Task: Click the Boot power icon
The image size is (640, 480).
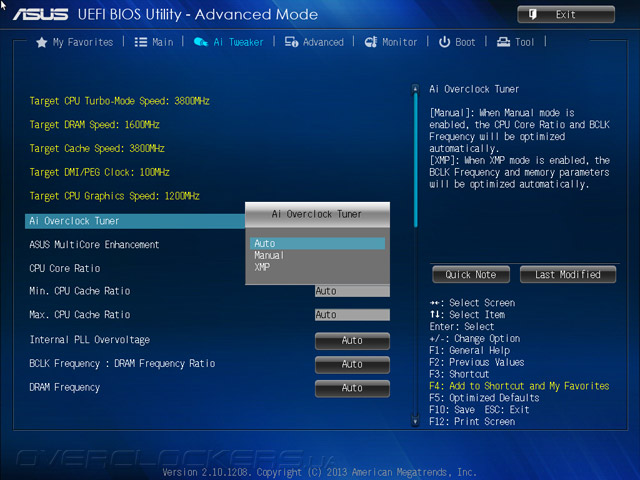Action: [444, 42]
